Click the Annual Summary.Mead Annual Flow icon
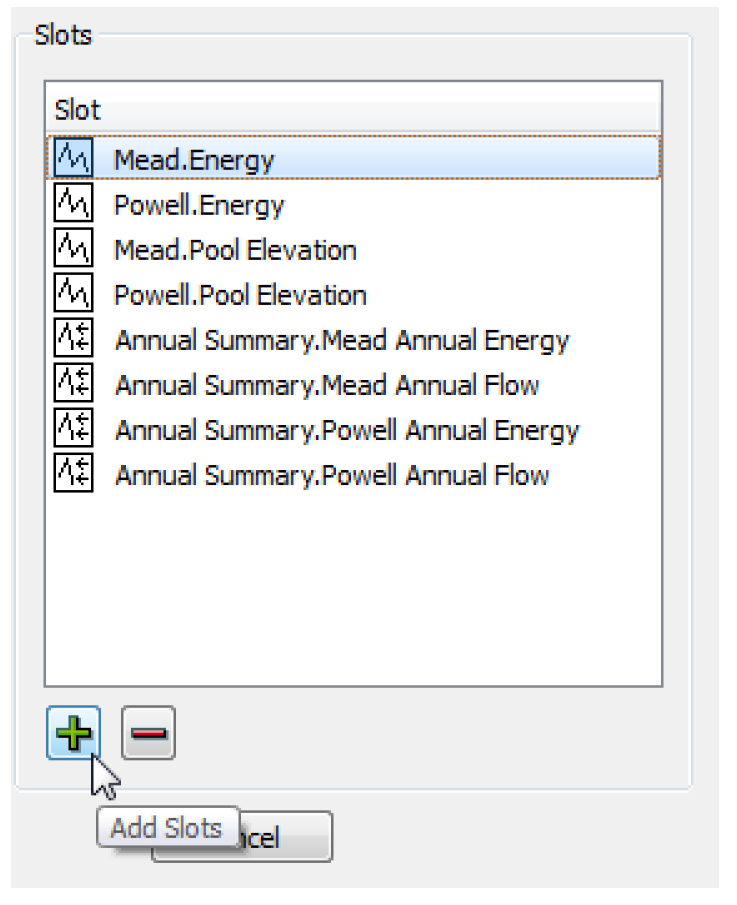Viewport: 737px width, 905px height. coord(73,385)
